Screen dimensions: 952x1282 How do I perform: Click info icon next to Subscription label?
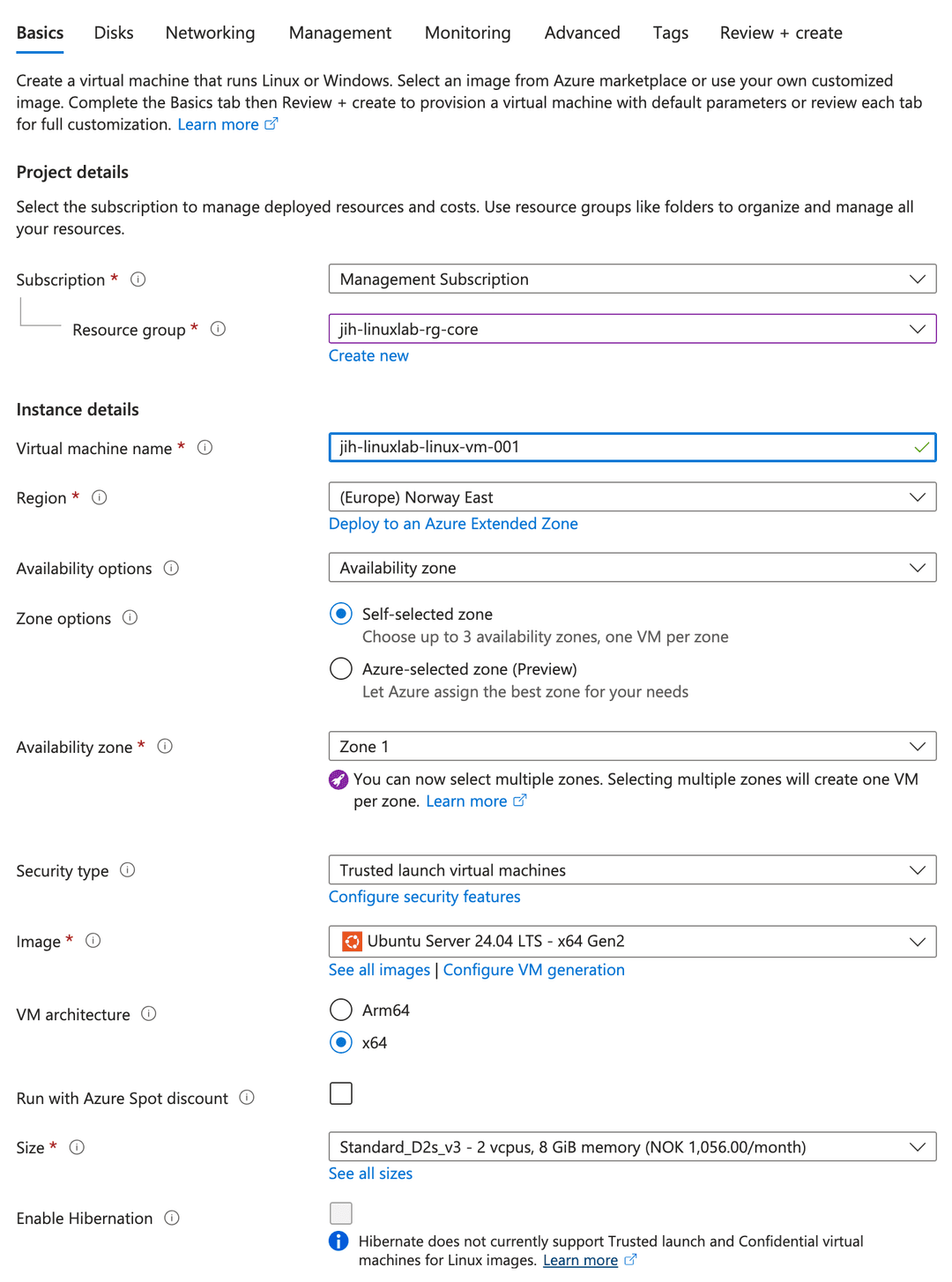[x=138, y=280]
